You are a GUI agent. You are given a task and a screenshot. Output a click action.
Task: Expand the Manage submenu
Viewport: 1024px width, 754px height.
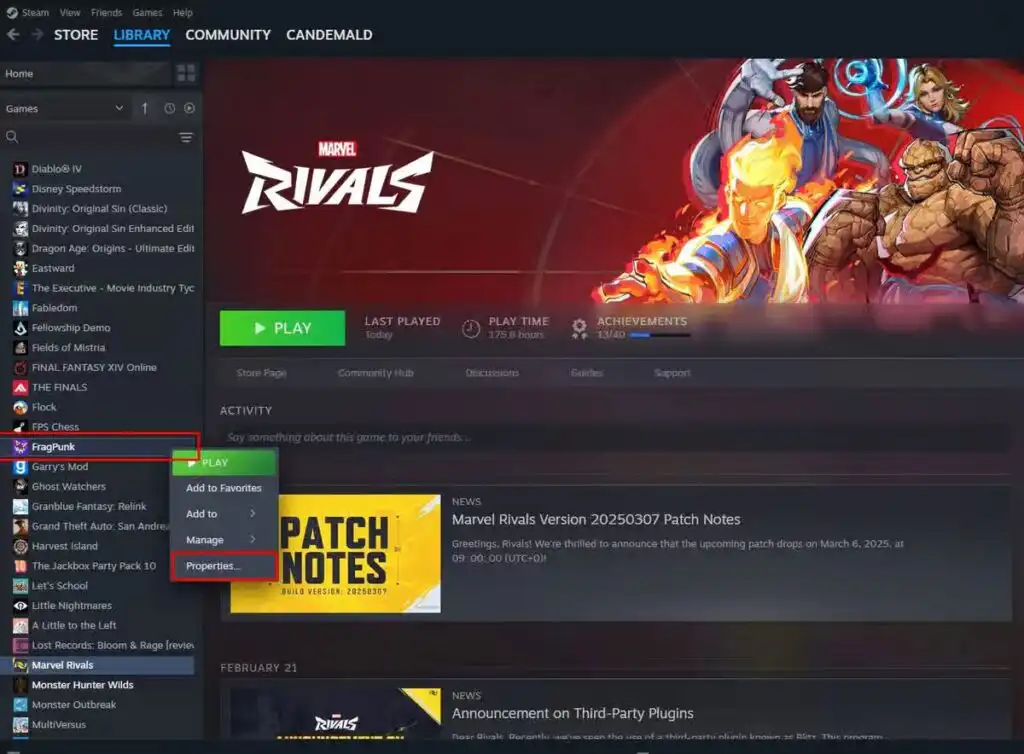[224, 540]
